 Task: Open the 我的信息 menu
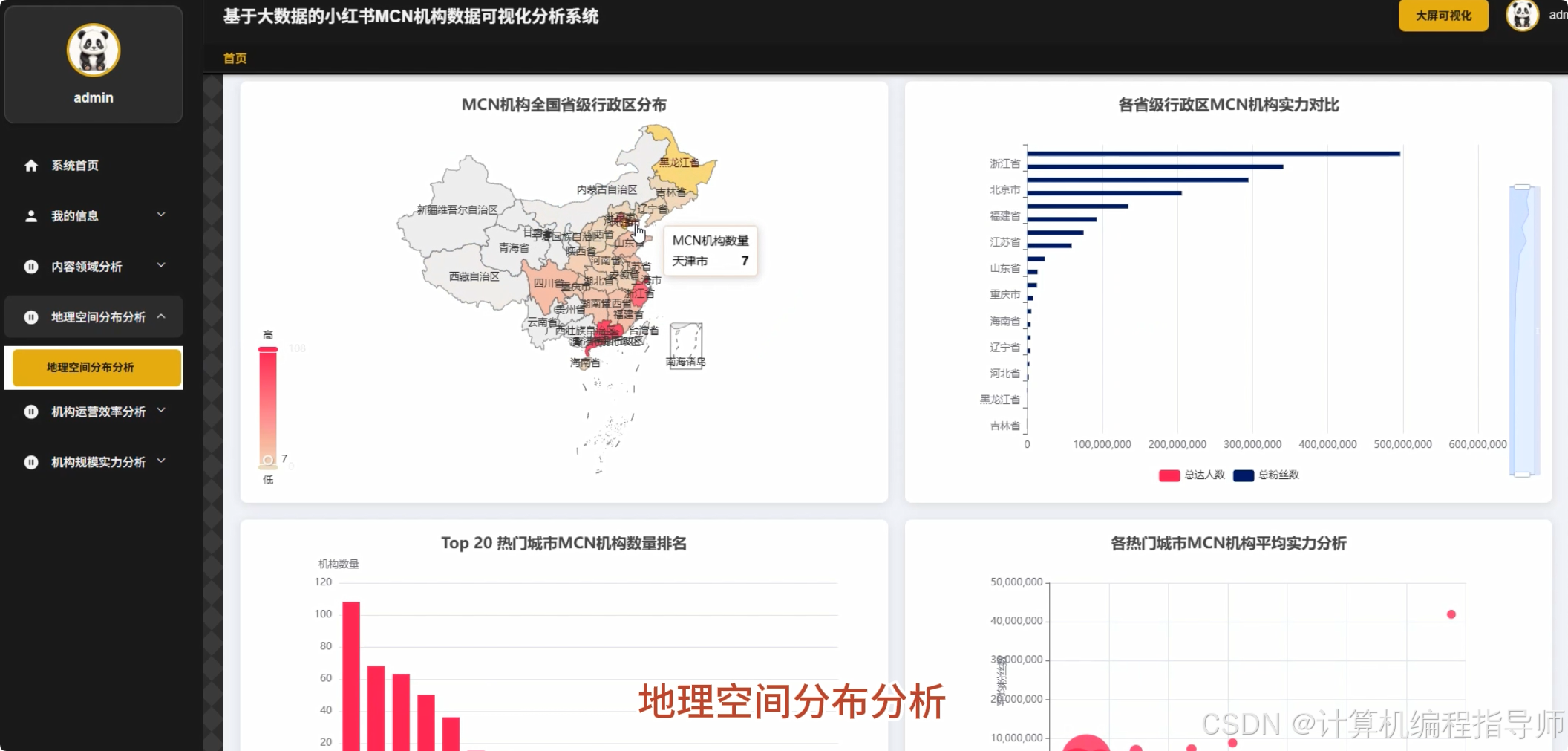[94, 216]
